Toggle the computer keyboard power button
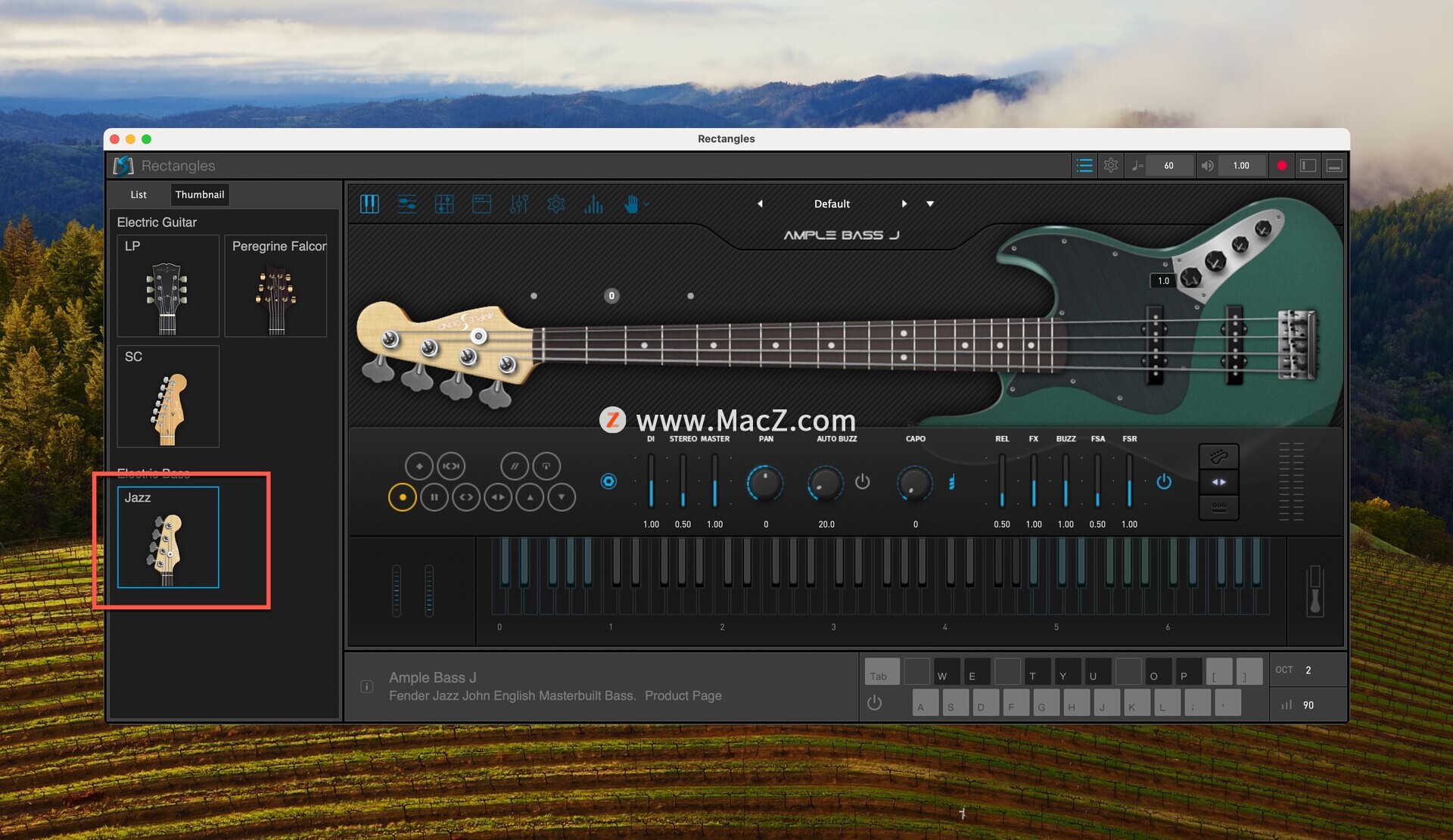Viewport: 1453px width, 840px height. pyautogui.click(x=875, y=703)
